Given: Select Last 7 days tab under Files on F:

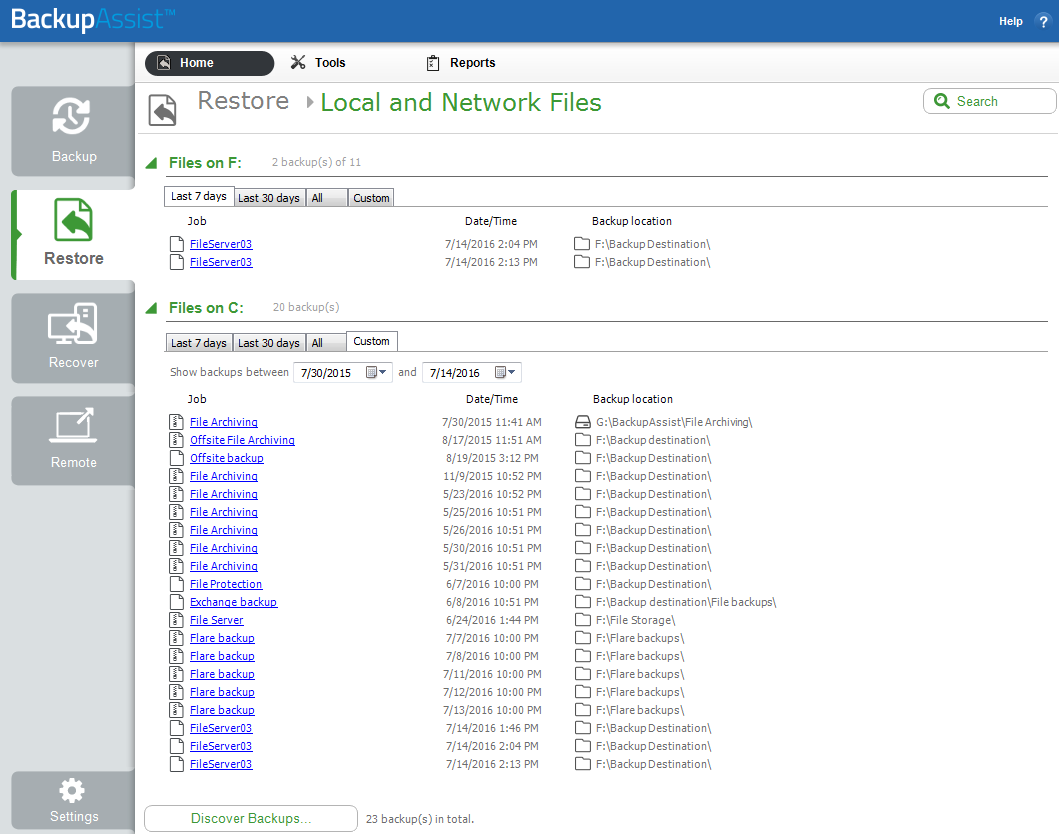Looking at the screenshot, I should 199,197.
